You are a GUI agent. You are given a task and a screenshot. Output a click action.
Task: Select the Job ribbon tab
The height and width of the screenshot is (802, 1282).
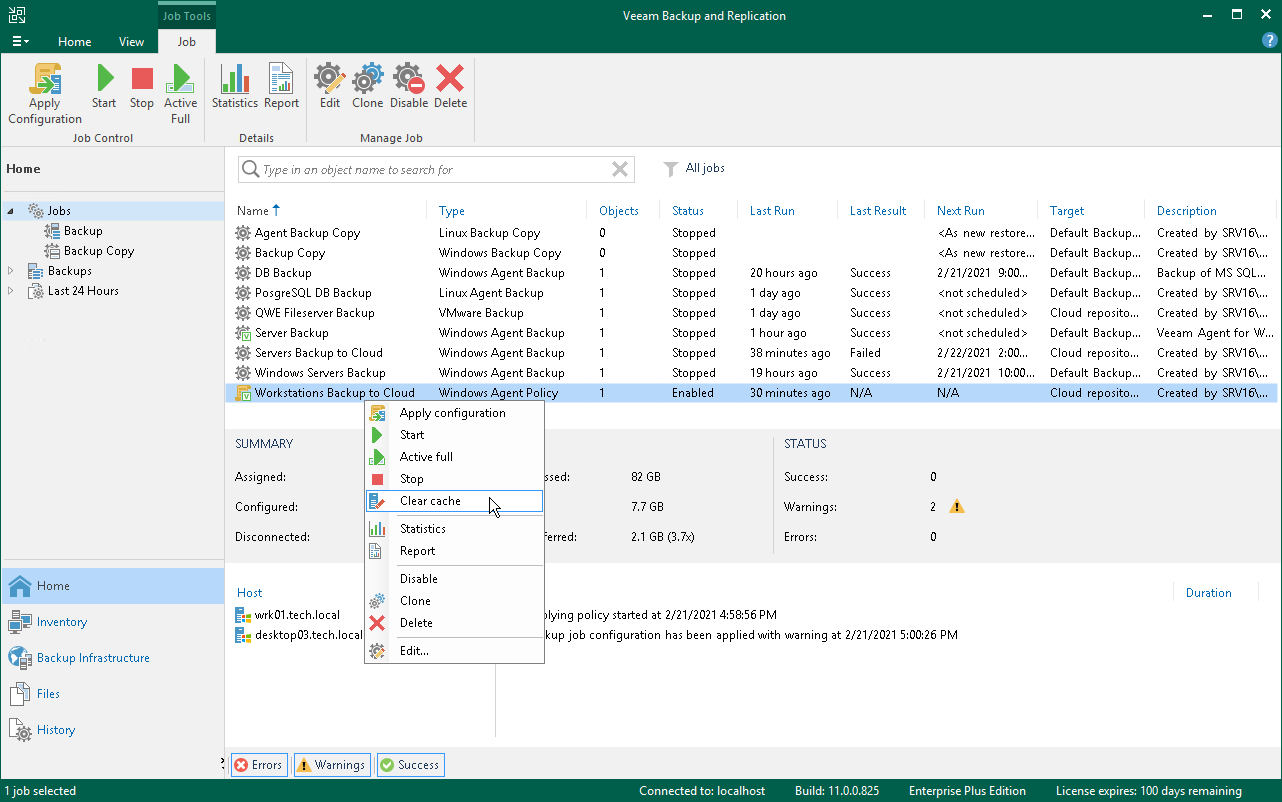[186, 42]
